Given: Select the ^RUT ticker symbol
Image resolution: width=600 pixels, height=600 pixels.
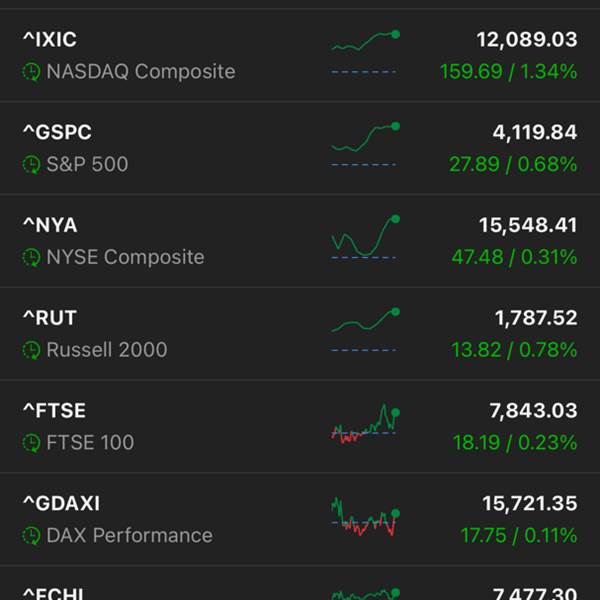Looking at the screenshot, I should click(50, 318).
